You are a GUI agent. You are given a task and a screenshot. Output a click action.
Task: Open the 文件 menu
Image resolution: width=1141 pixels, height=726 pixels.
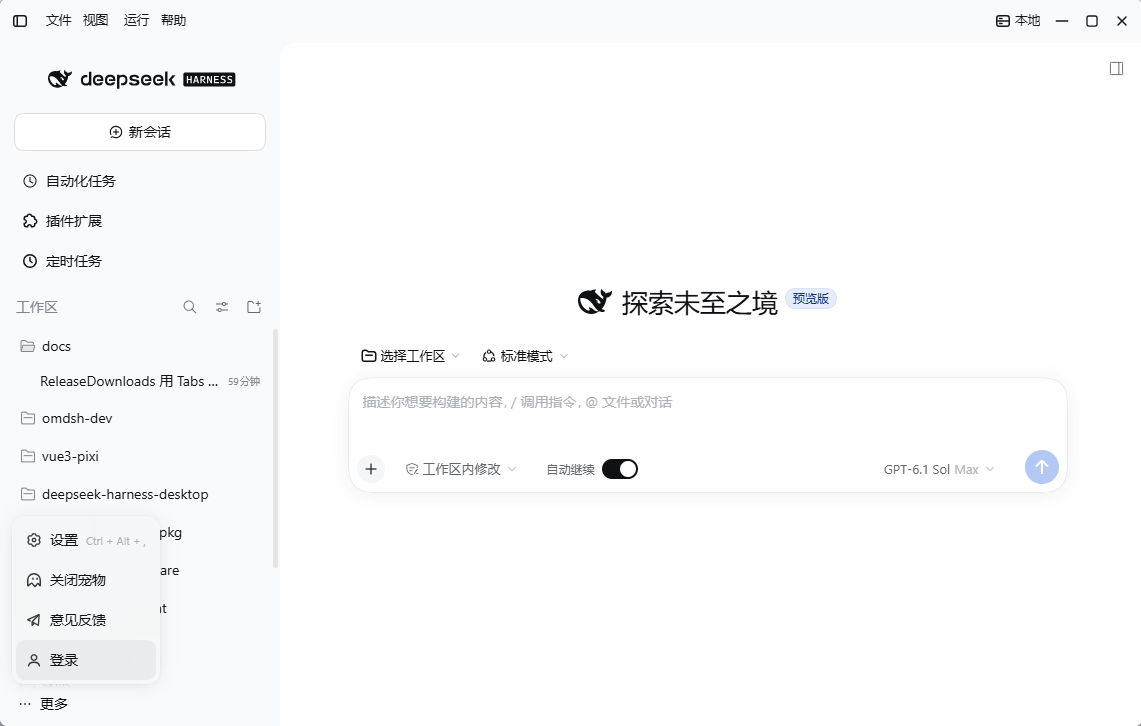click(x=58, y=20)
